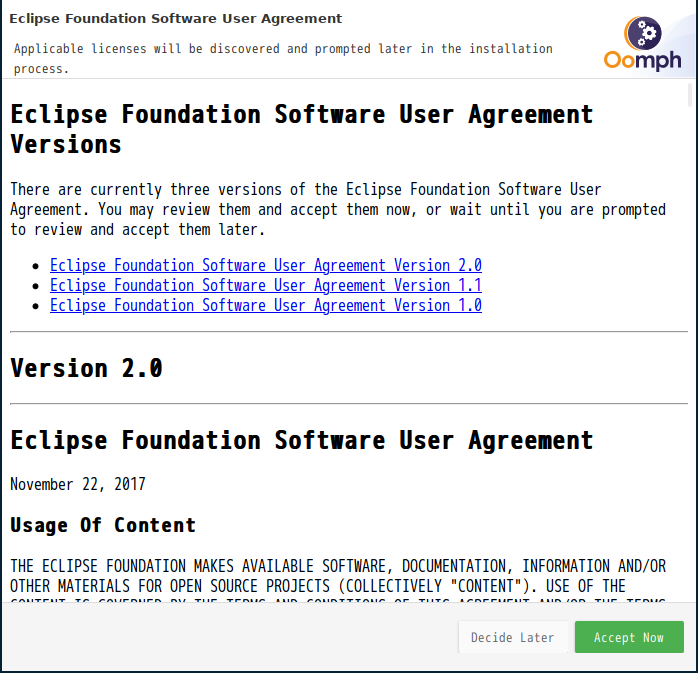Click the Decide Later button

coord(513,637)
